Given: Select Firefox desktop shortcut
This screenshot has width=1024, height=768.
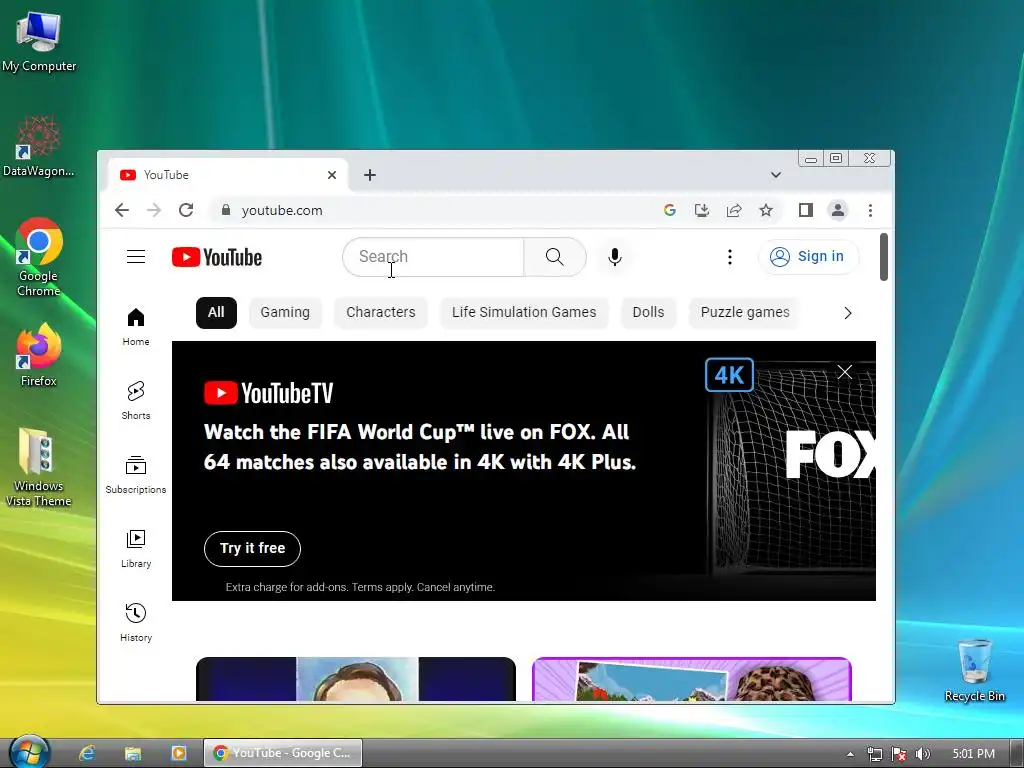Looking at the screenshot, I should 39,355.
